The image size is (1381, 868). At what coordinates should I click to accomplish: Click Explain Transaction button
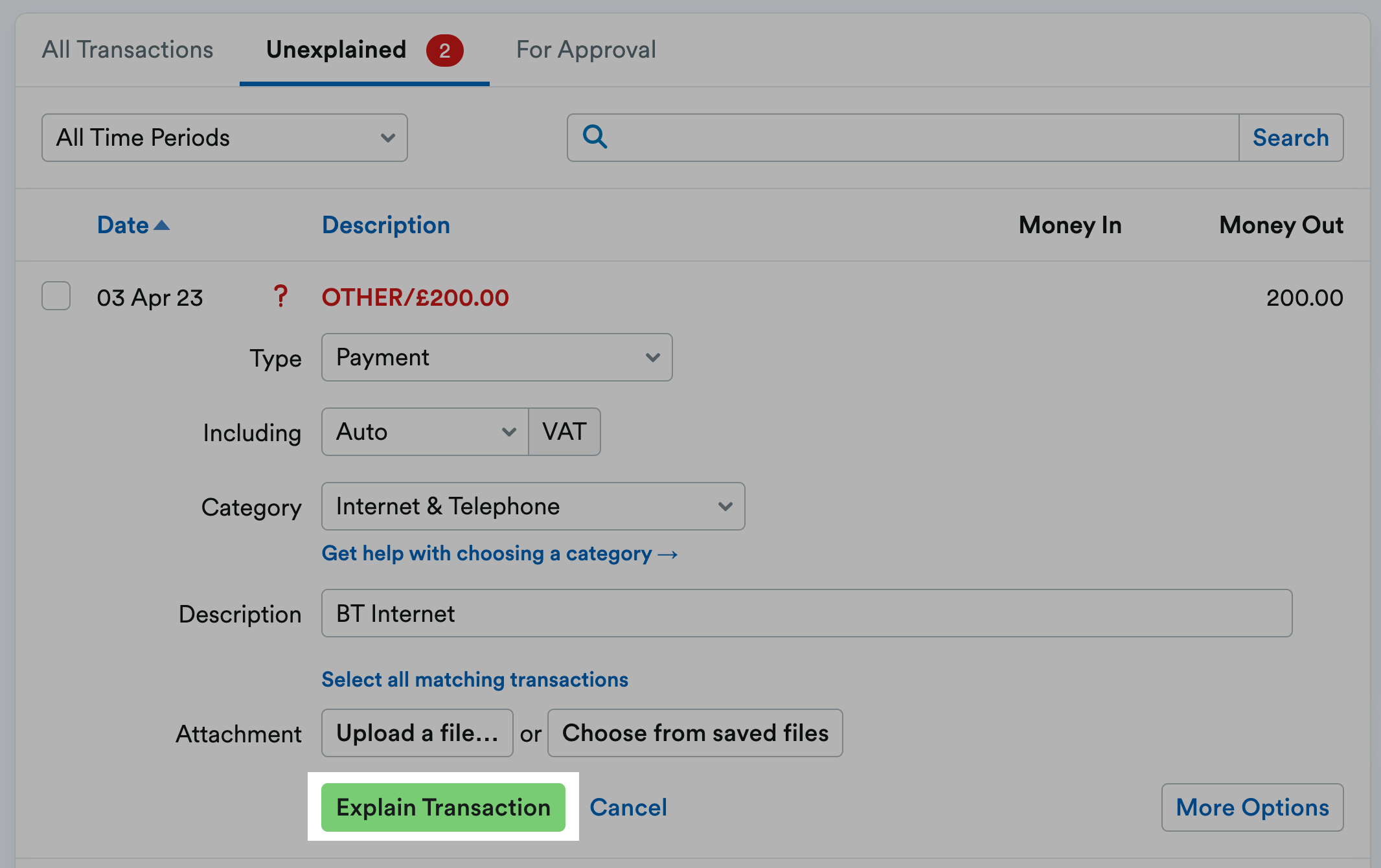[x=444, y=807]
